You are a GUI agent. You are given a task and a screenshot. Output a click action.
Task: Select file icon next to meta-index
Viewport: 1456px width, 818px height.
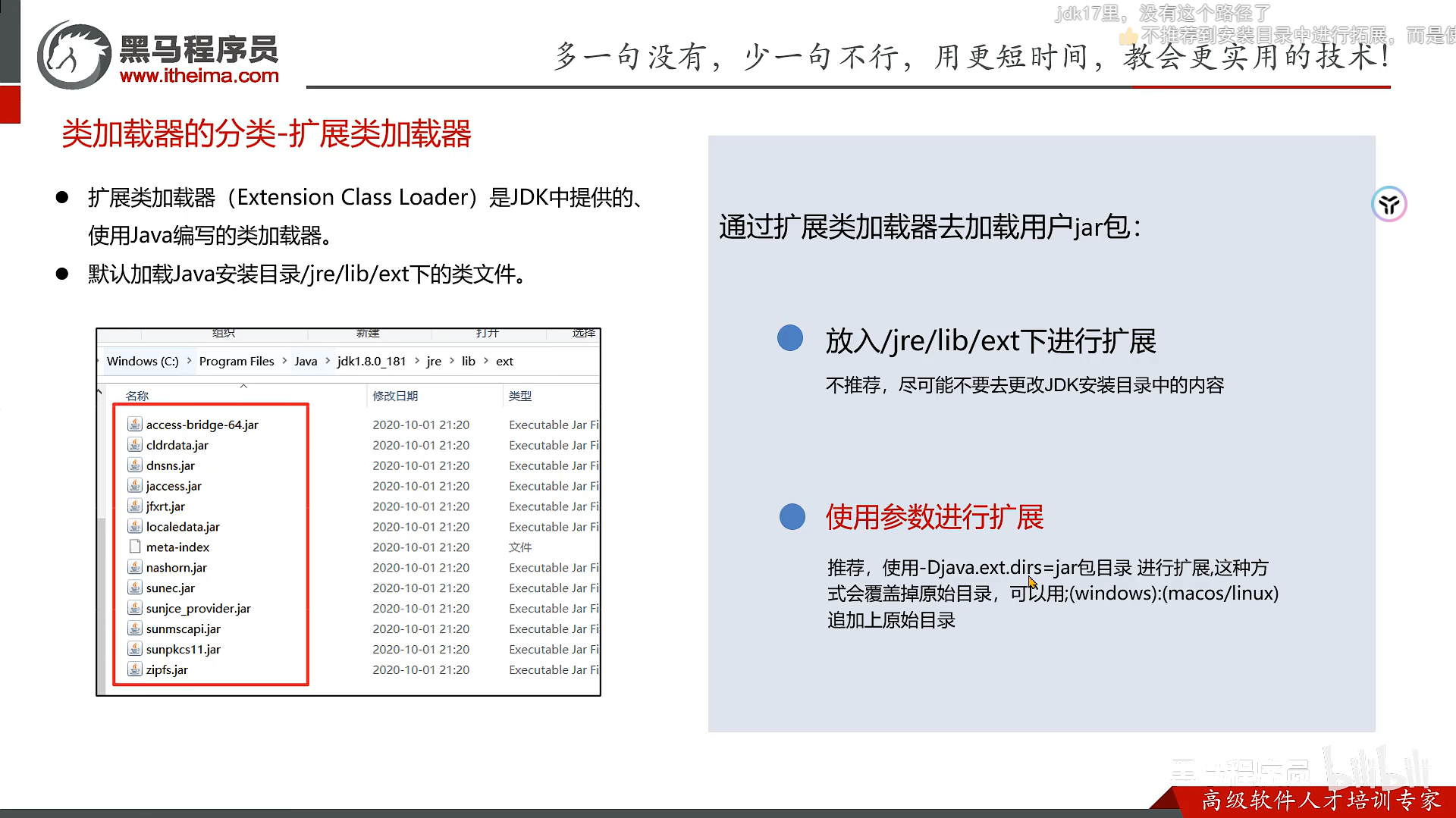pos(135,547)
